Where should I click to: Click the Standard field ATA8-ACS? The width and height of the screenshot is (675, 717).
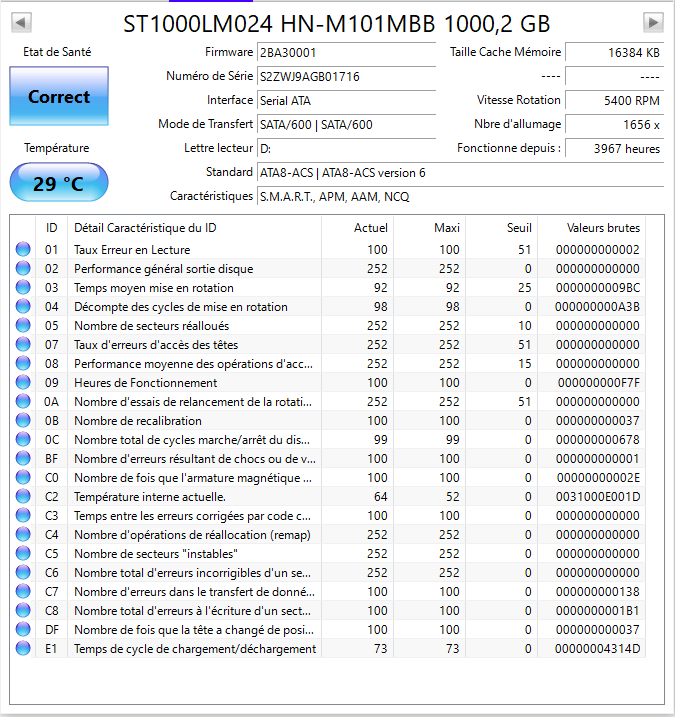click(461, 172)
